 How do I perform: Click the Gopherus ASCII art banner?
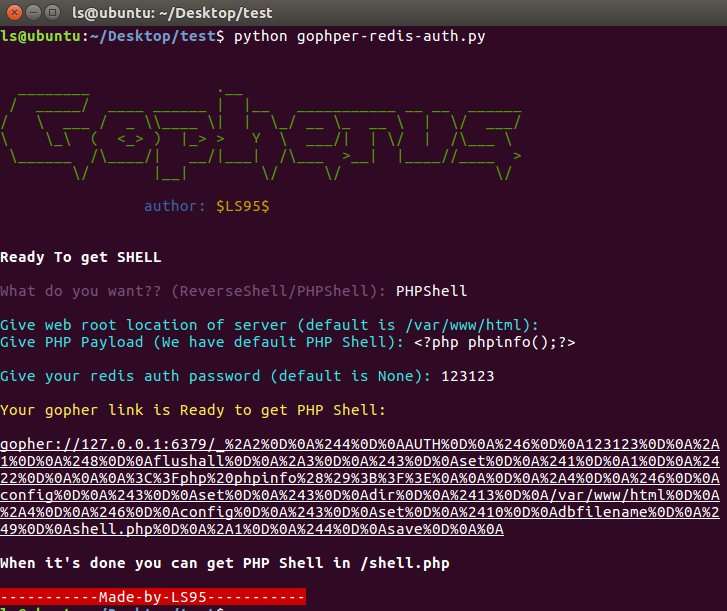[261, 134]
